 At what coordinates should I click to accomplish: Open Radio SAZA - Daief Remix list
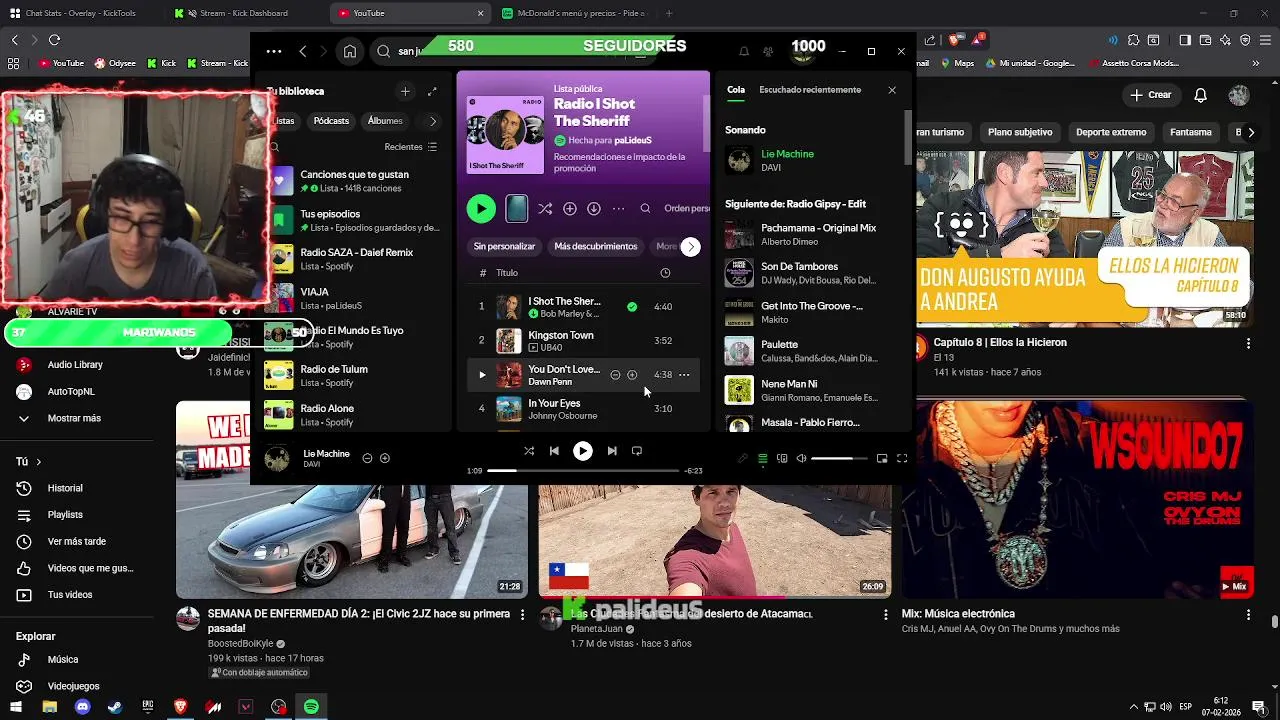click(x=356, y=259)
